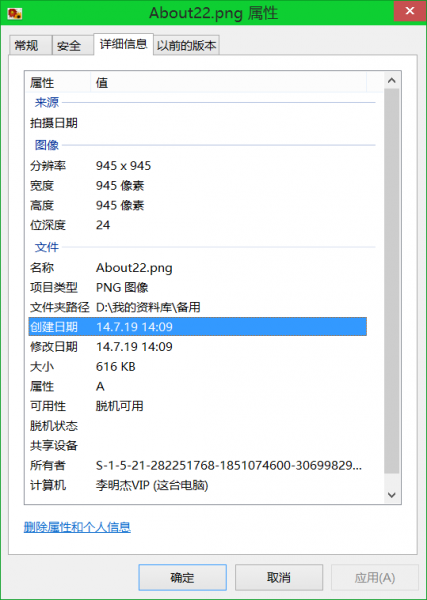Click the title bar file icon

(15, 14)
